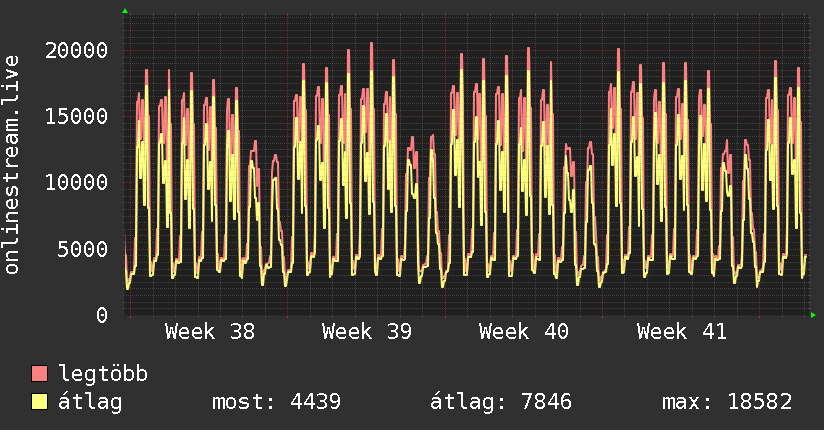Click the onlinestream.live vertical axis title
The width and height of the screenshot is (824, 430).
11,165
